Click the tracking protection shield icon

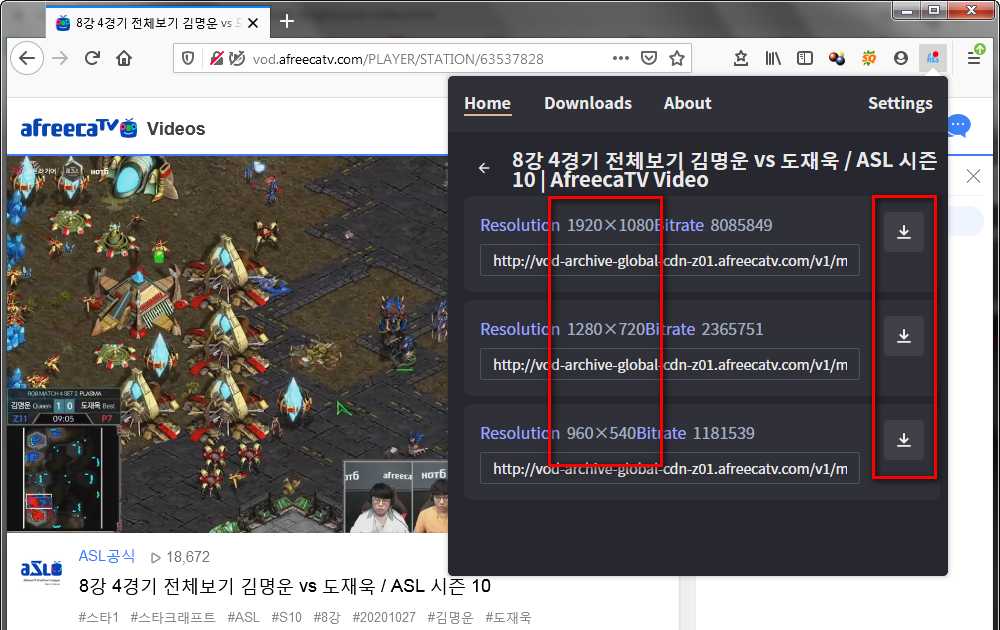click(188, 59)
